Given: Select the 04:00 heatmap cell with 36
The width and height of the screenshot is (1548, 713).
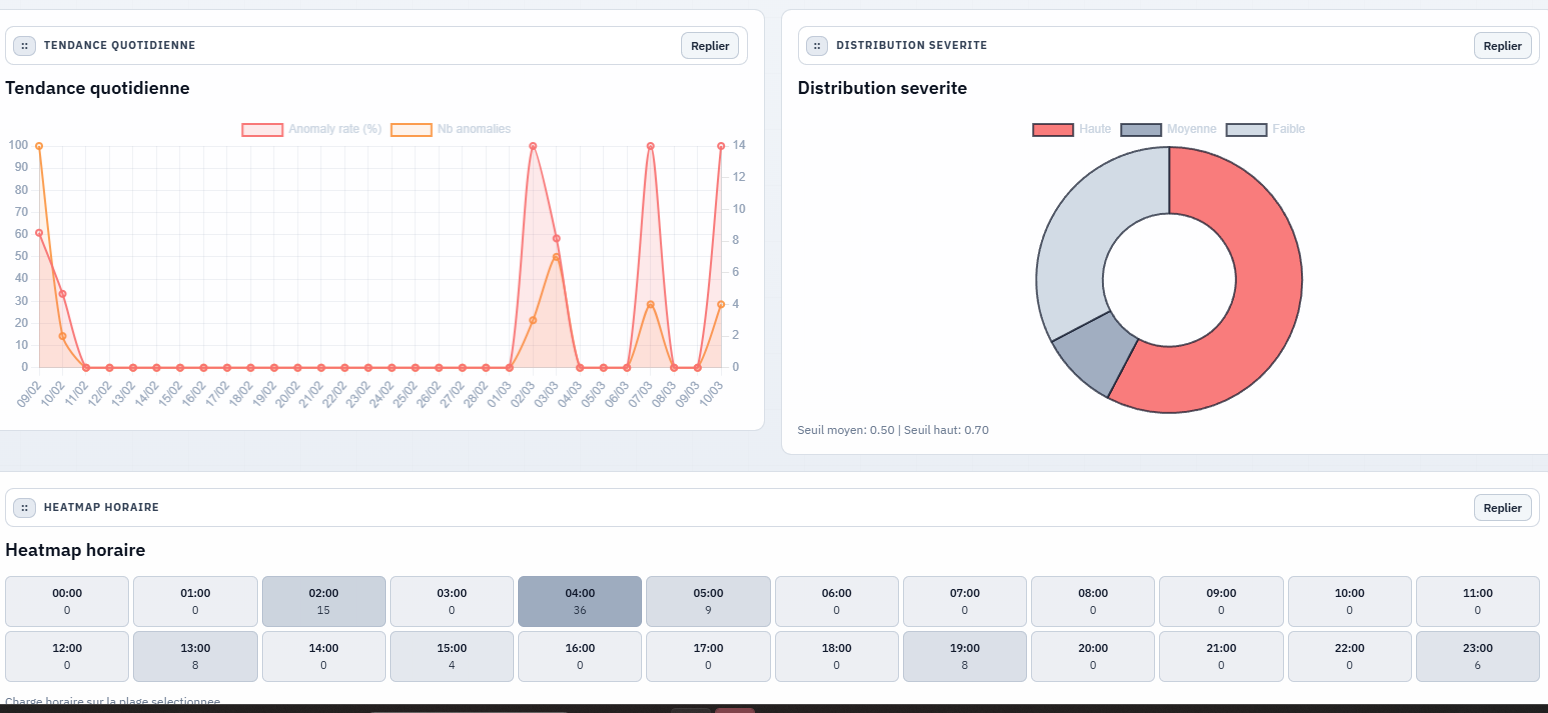Looking at the screenshot, I should [x=579, y=601].
